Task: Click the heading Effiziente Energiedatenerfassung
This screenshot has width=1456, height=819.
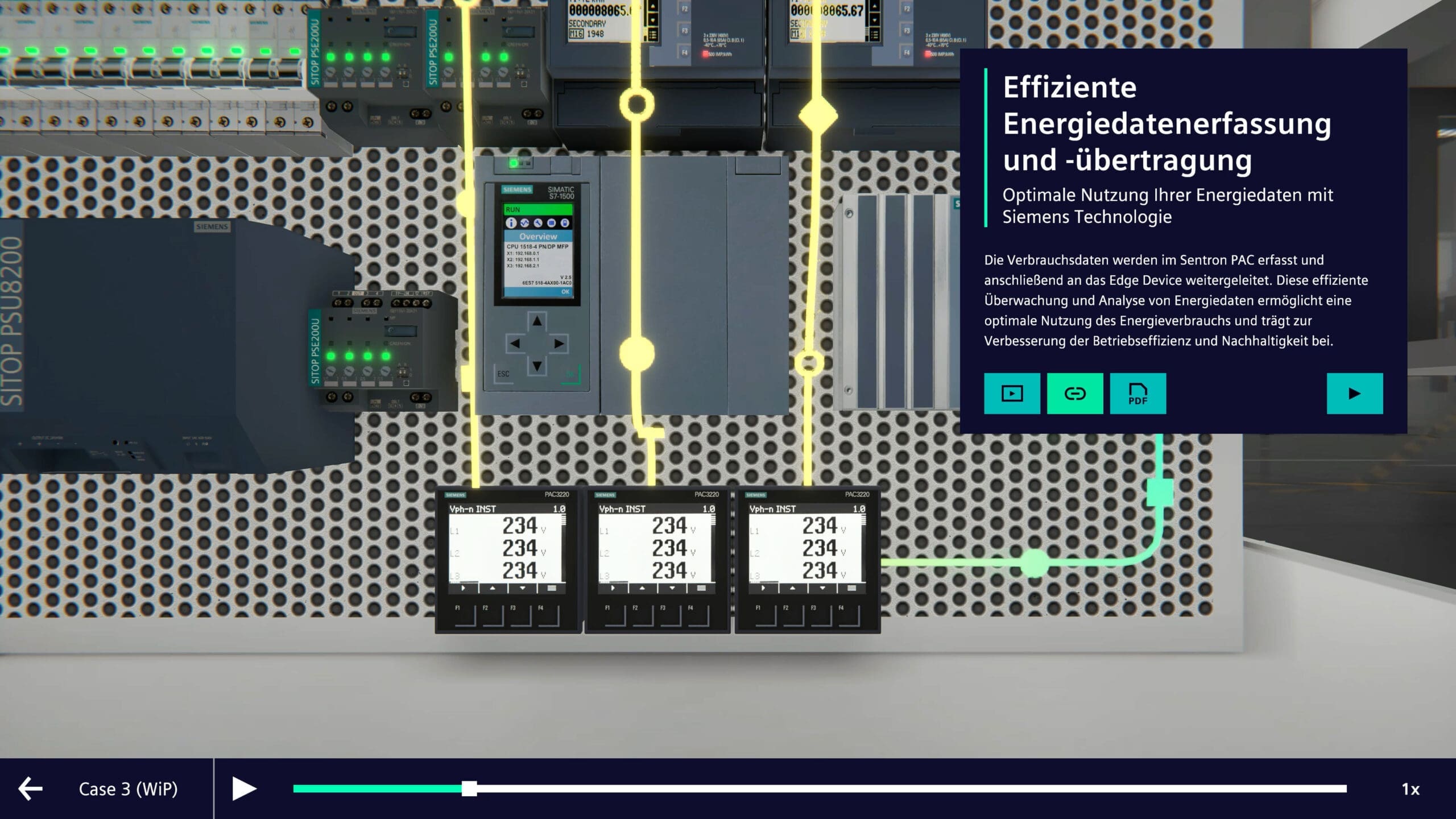Action: [1167, 123]
